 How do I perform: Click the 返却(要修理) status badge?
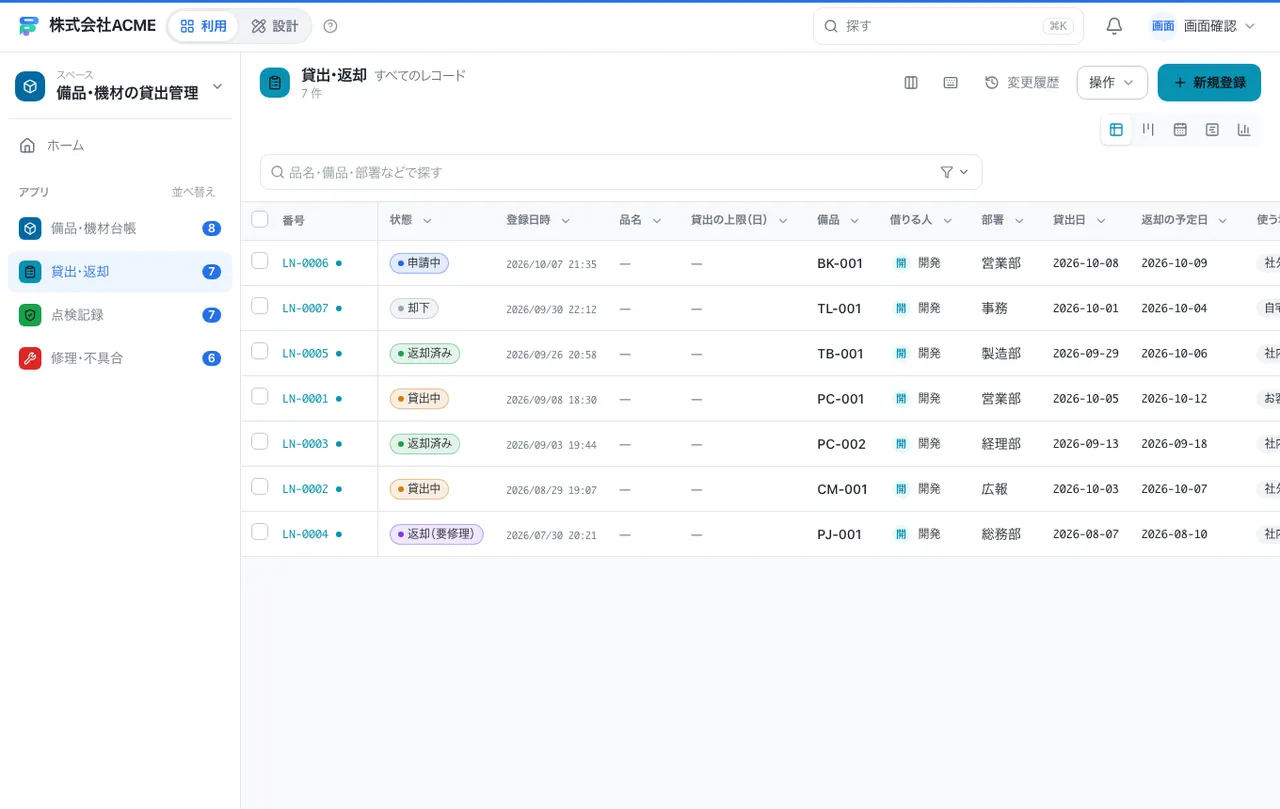click(x=436, y=534)
